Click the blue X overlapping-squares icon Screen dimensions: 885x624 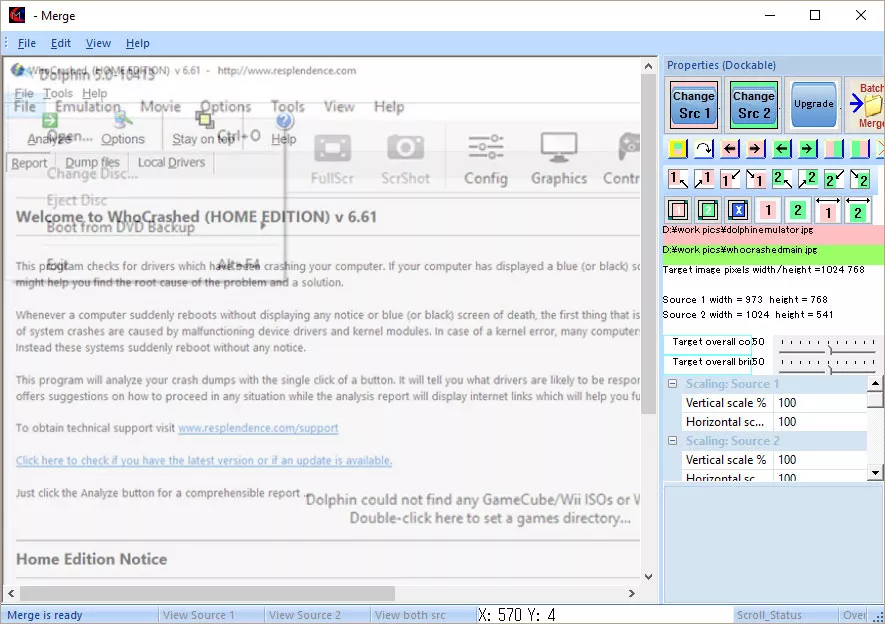(738, 210)
